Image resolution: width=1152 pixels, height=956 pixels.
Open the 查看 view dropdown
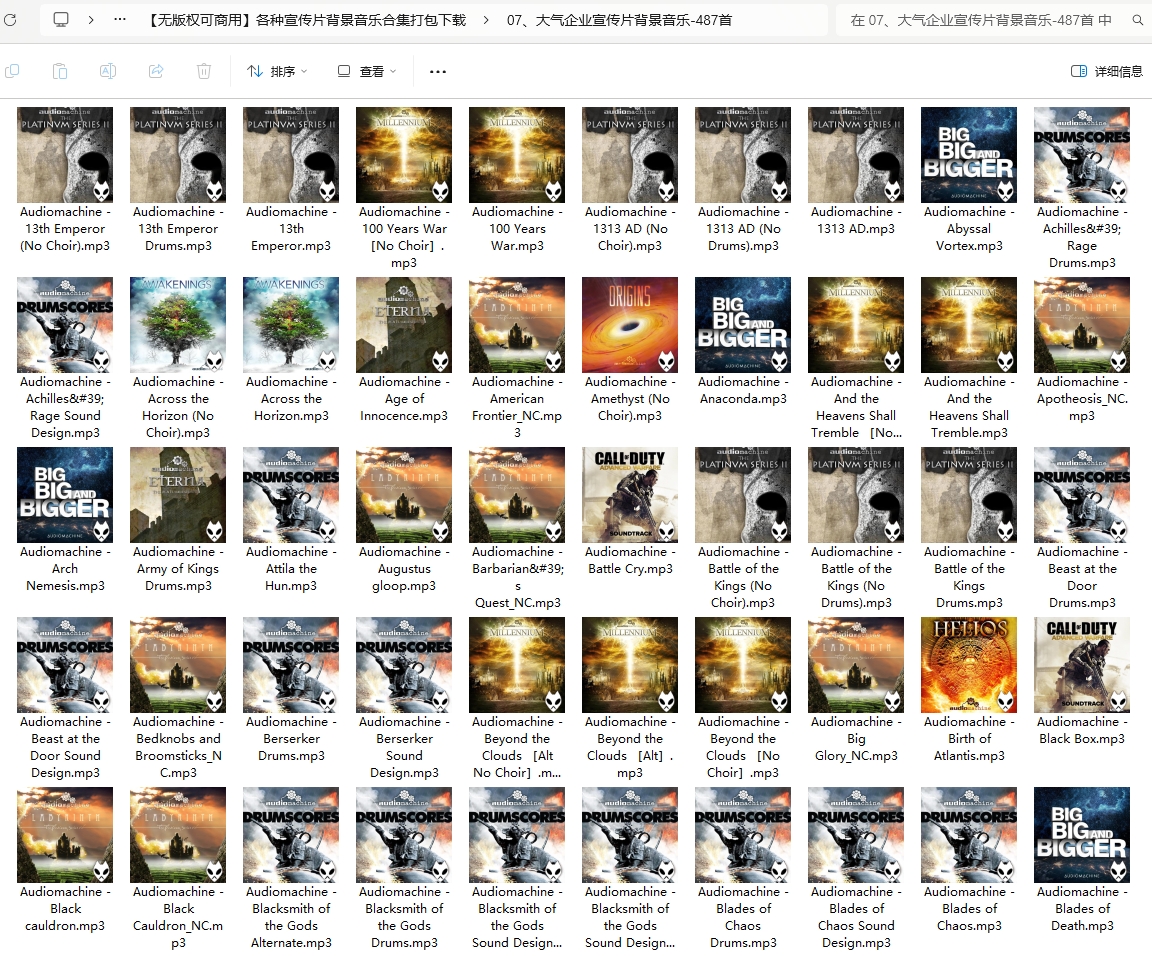click(367, 71)
